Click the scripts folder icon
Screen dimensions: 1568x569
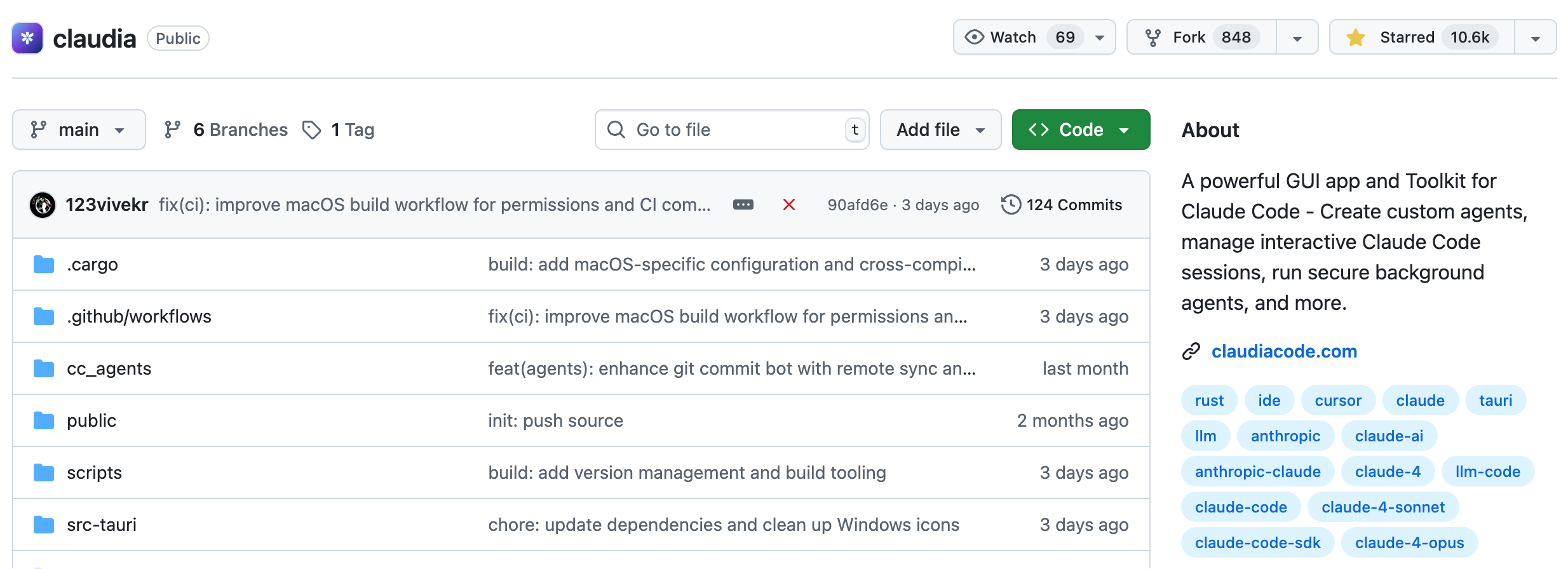pyautogui.click(x=44, y=472)
